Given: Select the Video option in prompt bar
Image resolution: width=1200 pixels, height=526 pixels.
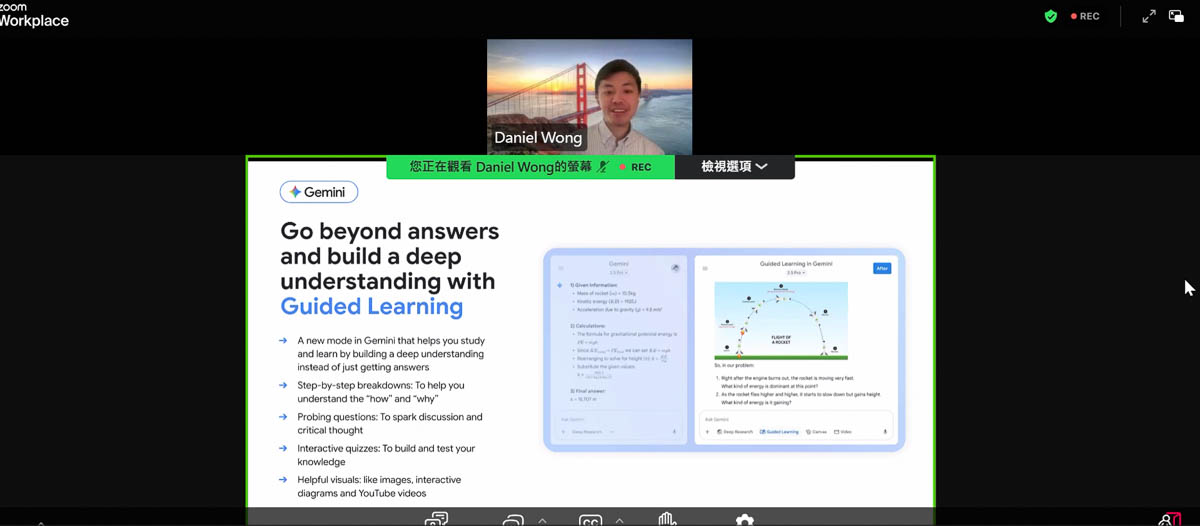Looking at the screenshot, I should 843,432.
